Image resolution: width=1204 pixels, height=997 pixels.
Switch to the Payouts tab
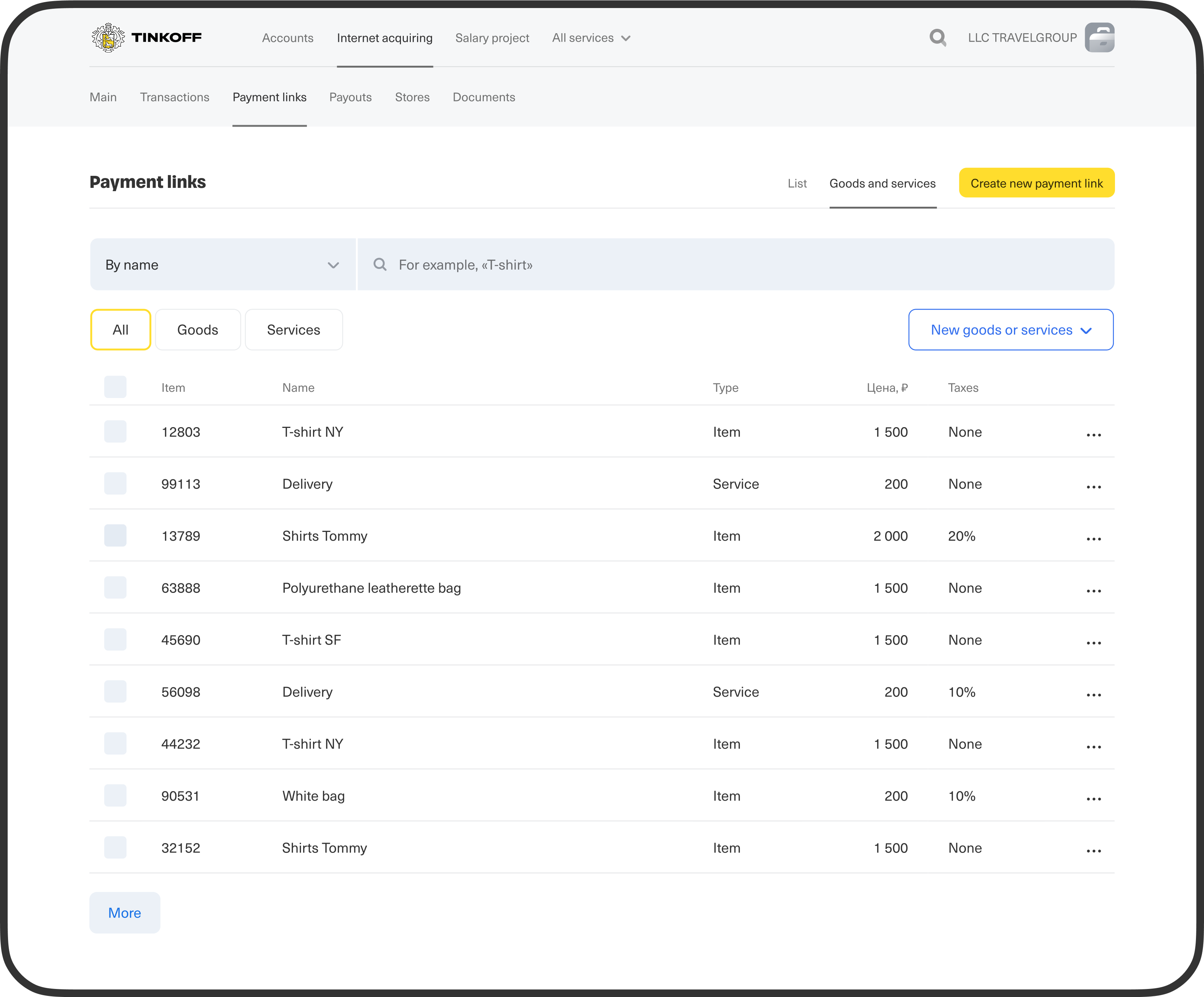(350, 97)
